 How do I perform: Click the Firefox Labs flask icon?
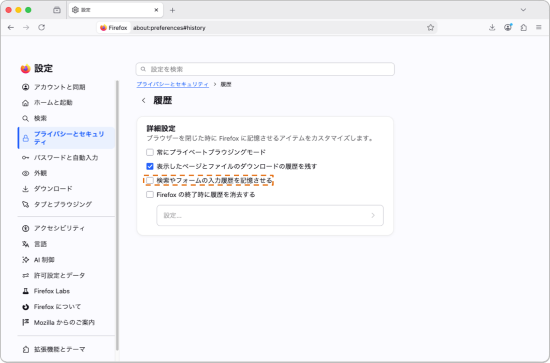tap(25, 291)
